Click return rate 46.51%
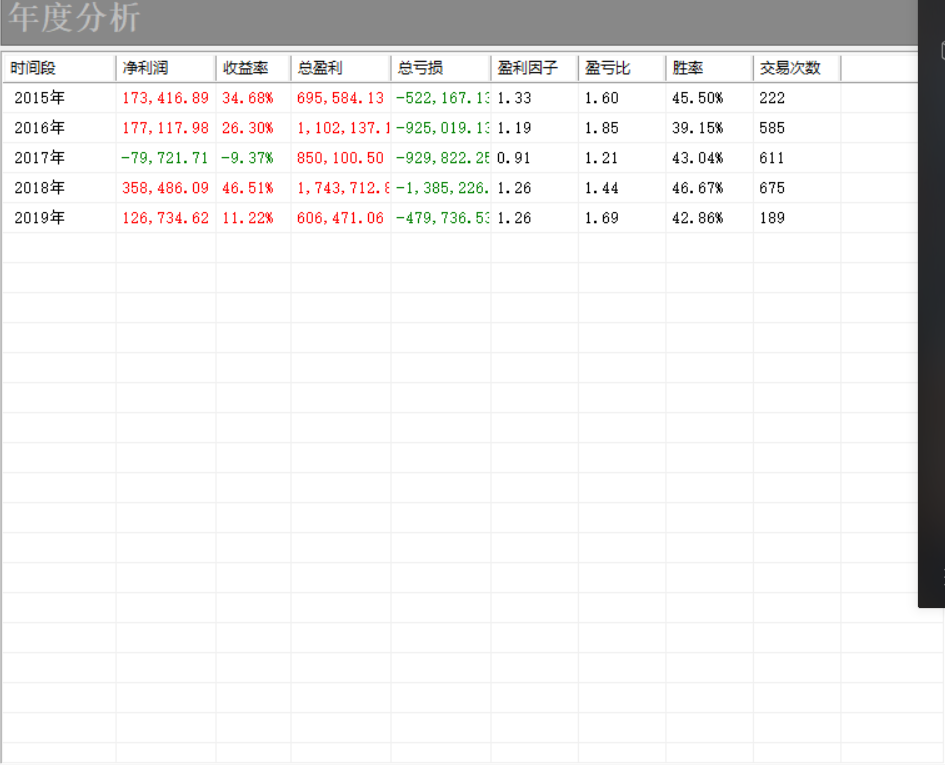 click(x=248, y=188)
